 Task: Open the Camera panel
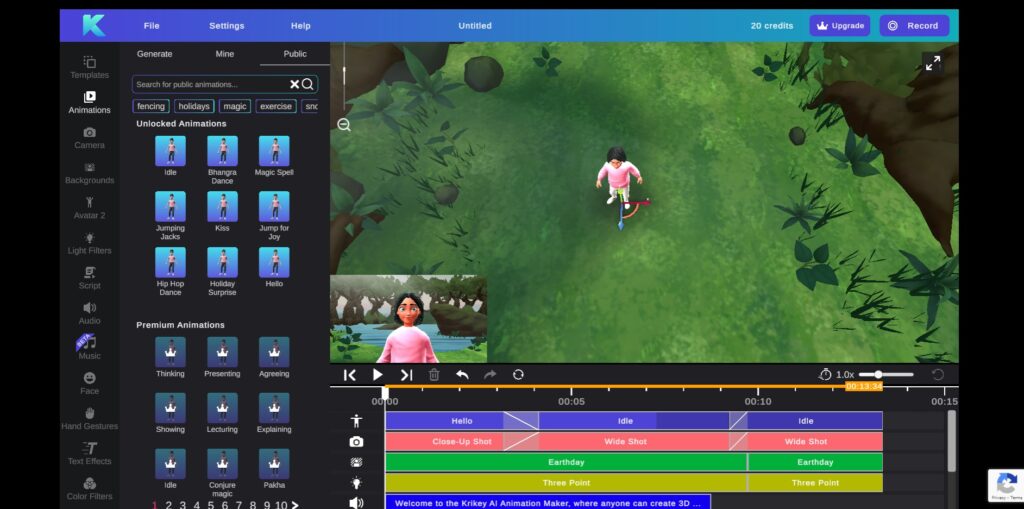pos(89,138)
